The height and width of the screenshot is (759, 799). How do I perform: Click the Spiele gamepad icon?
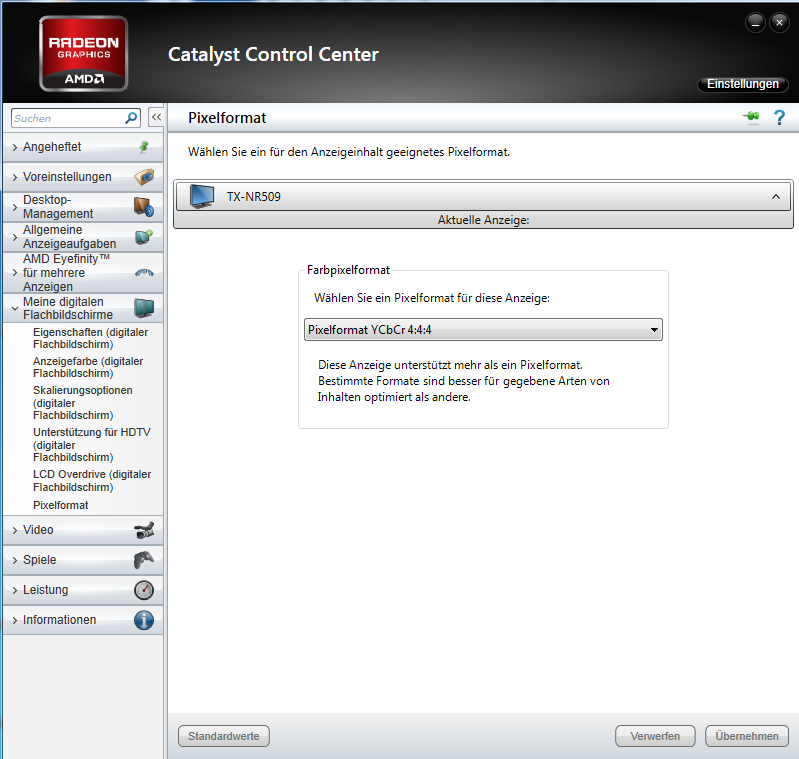144,560
